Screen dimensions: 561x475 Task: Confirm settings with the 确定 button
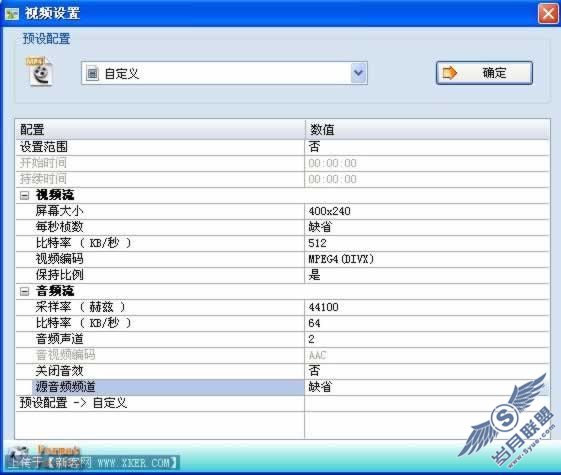point(484,73)
